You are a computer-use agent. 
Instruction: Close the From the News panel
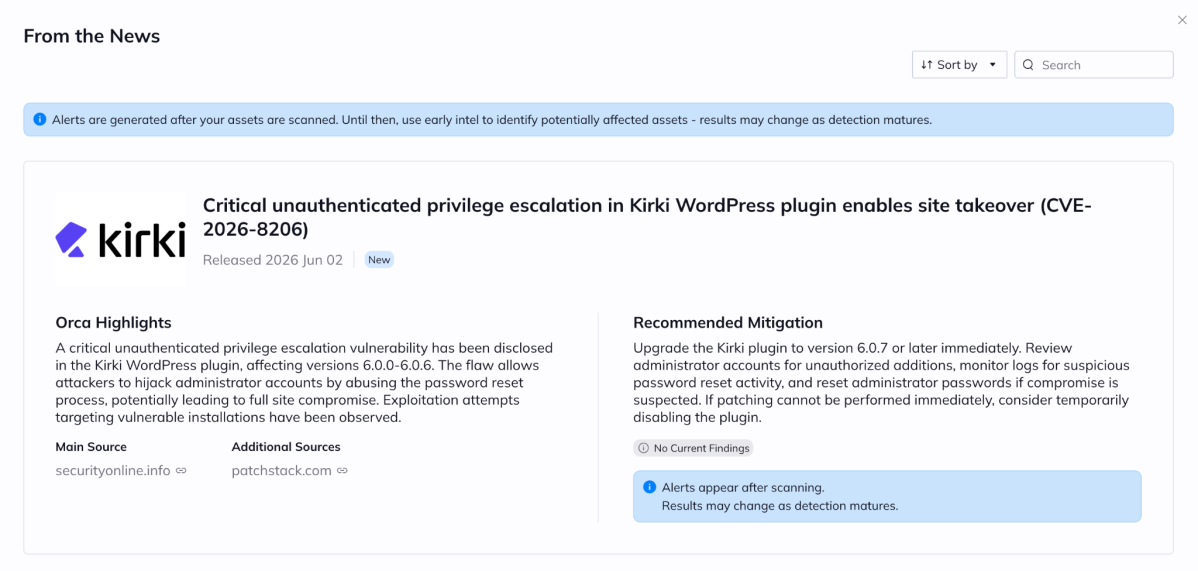tap(1182, 21)
